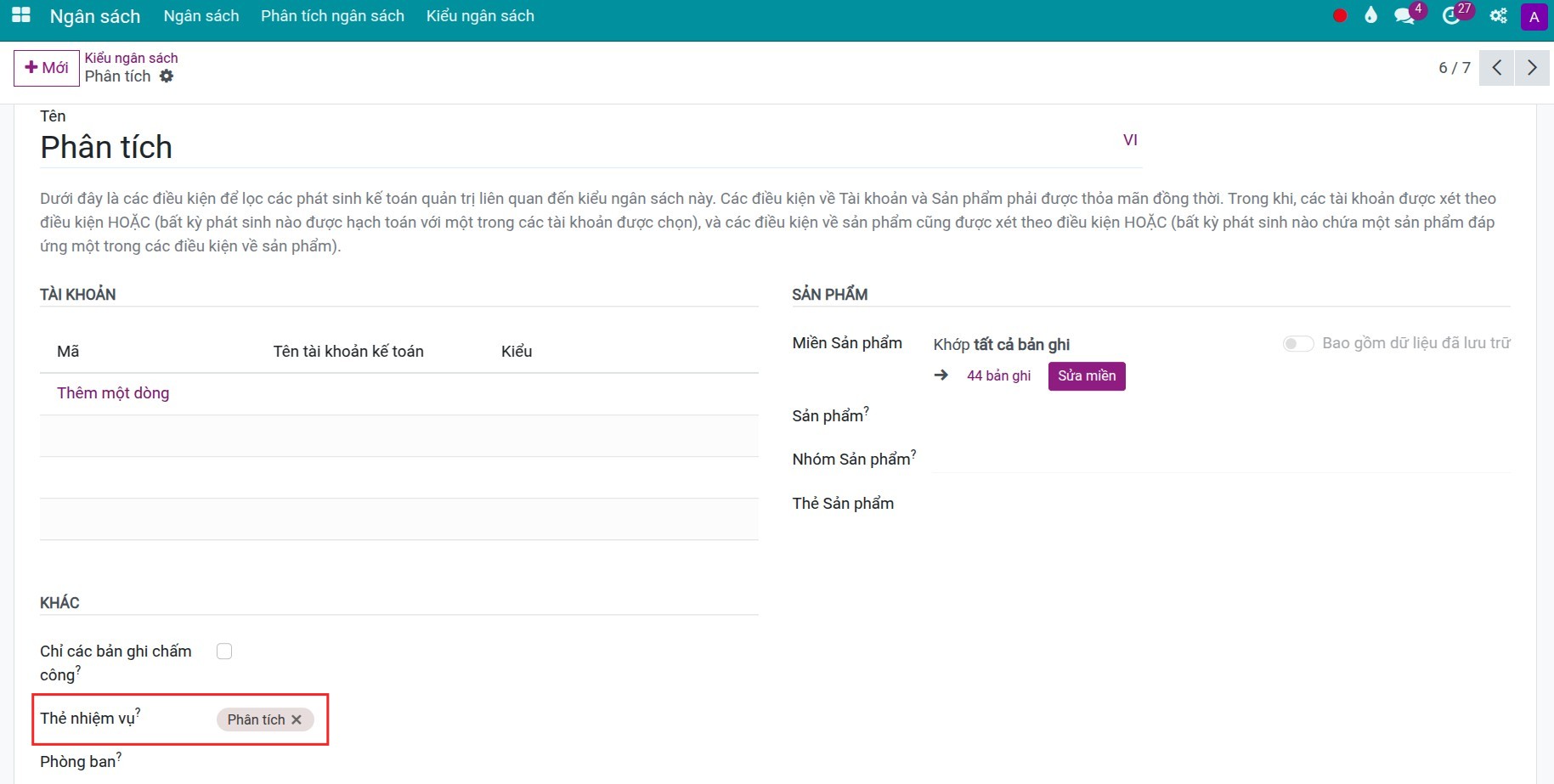
Task: Click the Thêm một dòng link
Action: point(113,393)
